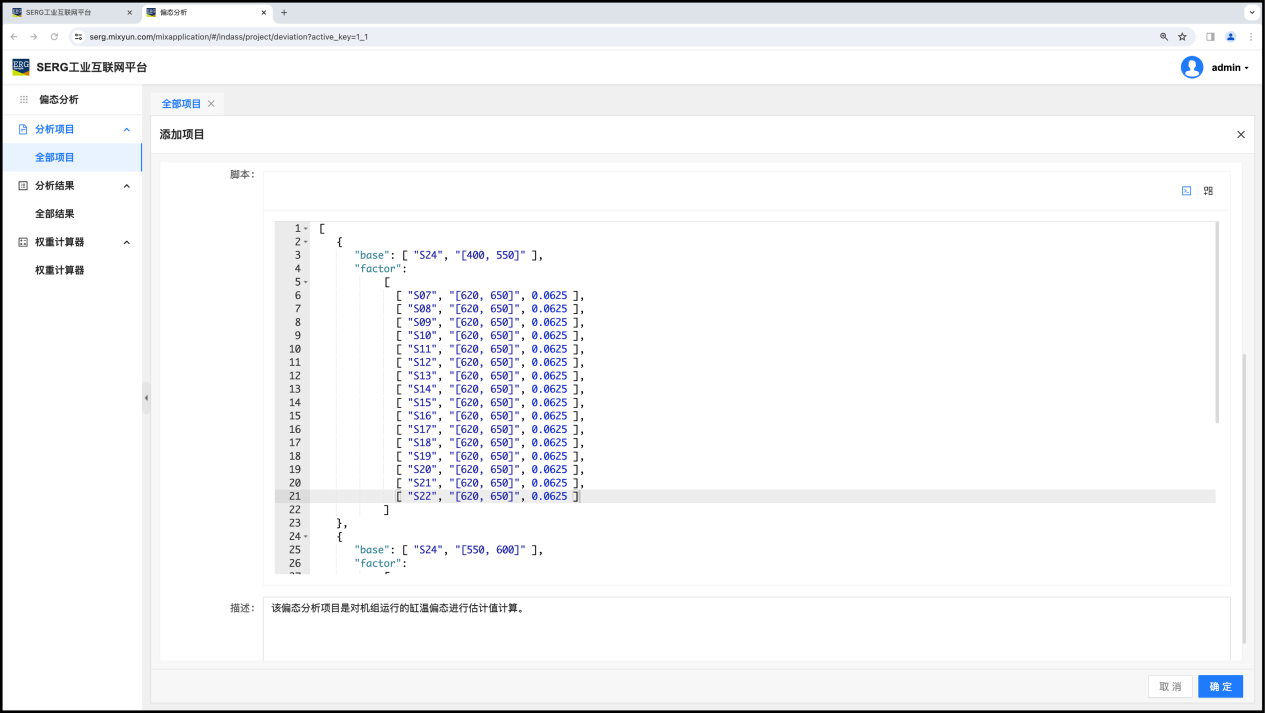Viewport: 1265px width, 713px height.
Task: Close the 添加项目 dialog with X
Action: click(1241, 135)
